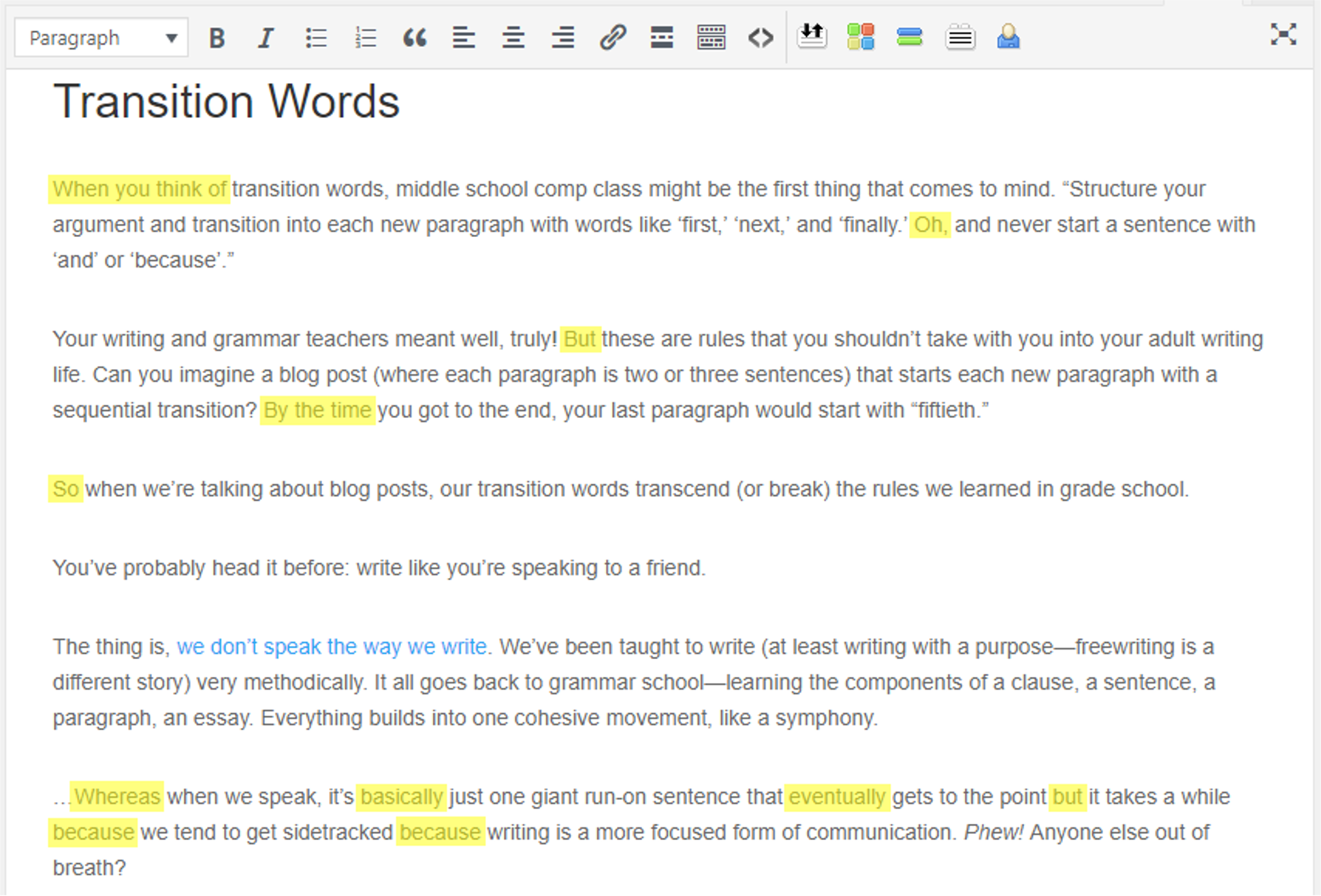Click highlighted 'but' before 'it takes a while'

[x=1067, y=797]
